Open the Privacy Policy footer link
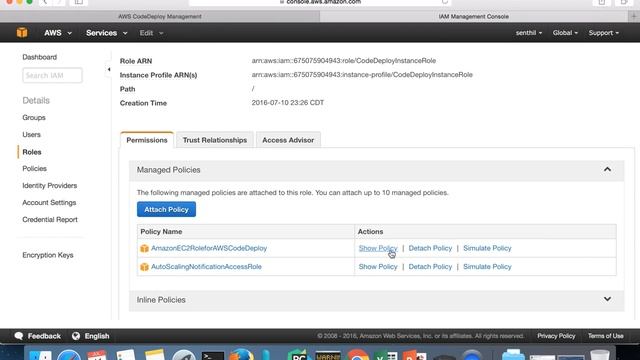Image resolution: width=640 pixels, height=360 pixels. point(556,336)
